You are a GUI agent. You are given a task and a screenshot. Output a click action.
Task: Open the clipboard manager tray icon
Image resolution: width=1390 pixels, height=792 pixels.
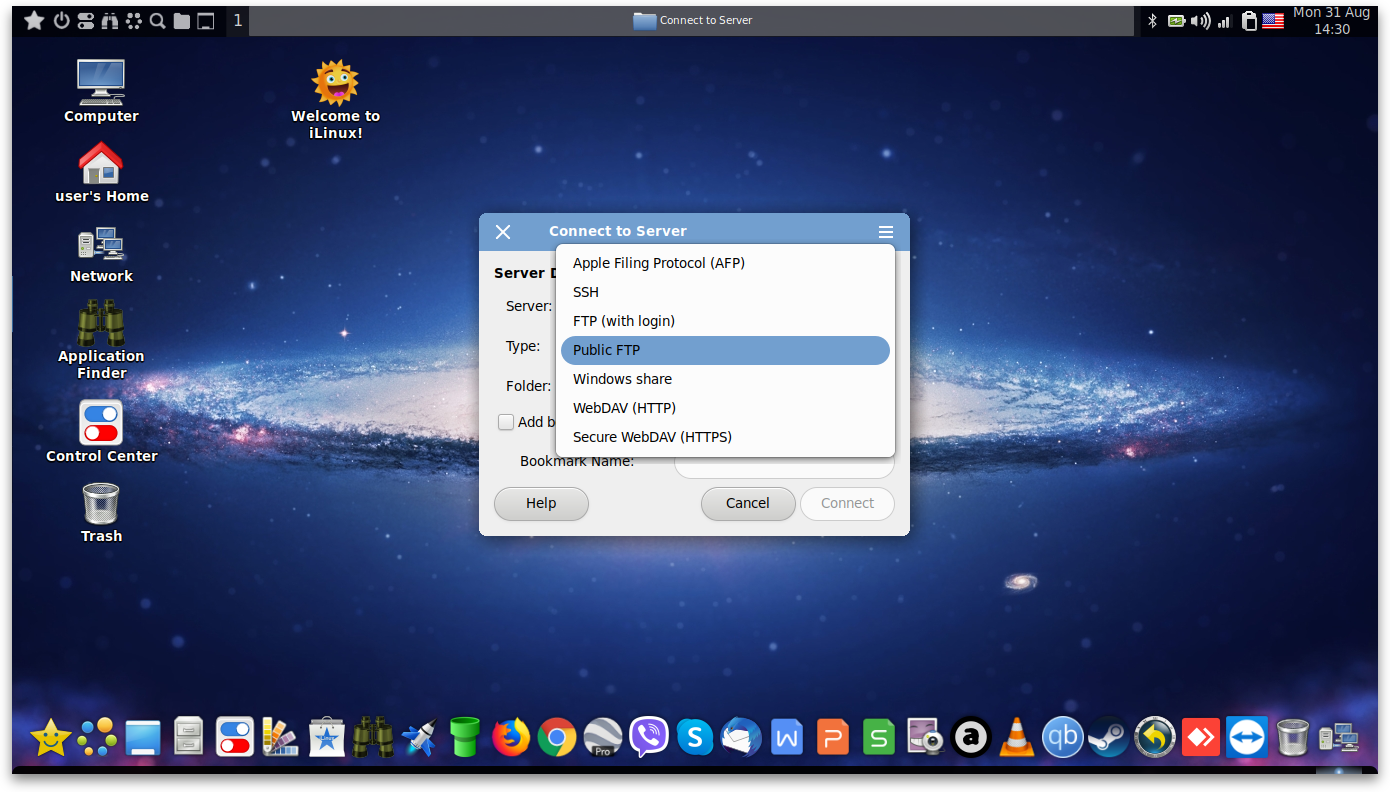click(1249, 20)
